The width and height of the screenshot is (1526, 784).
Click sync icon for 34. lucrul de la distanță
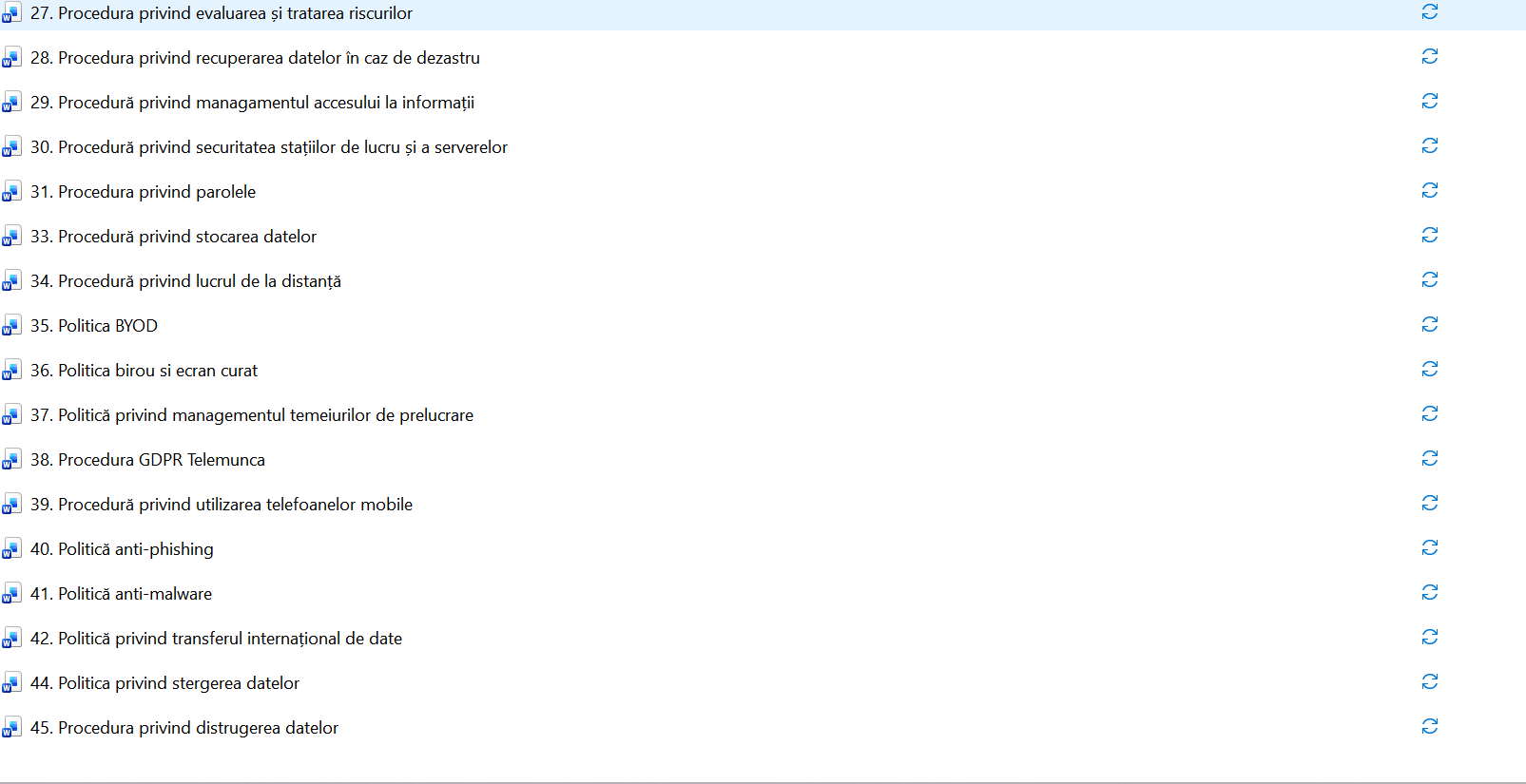point(1429,279)
